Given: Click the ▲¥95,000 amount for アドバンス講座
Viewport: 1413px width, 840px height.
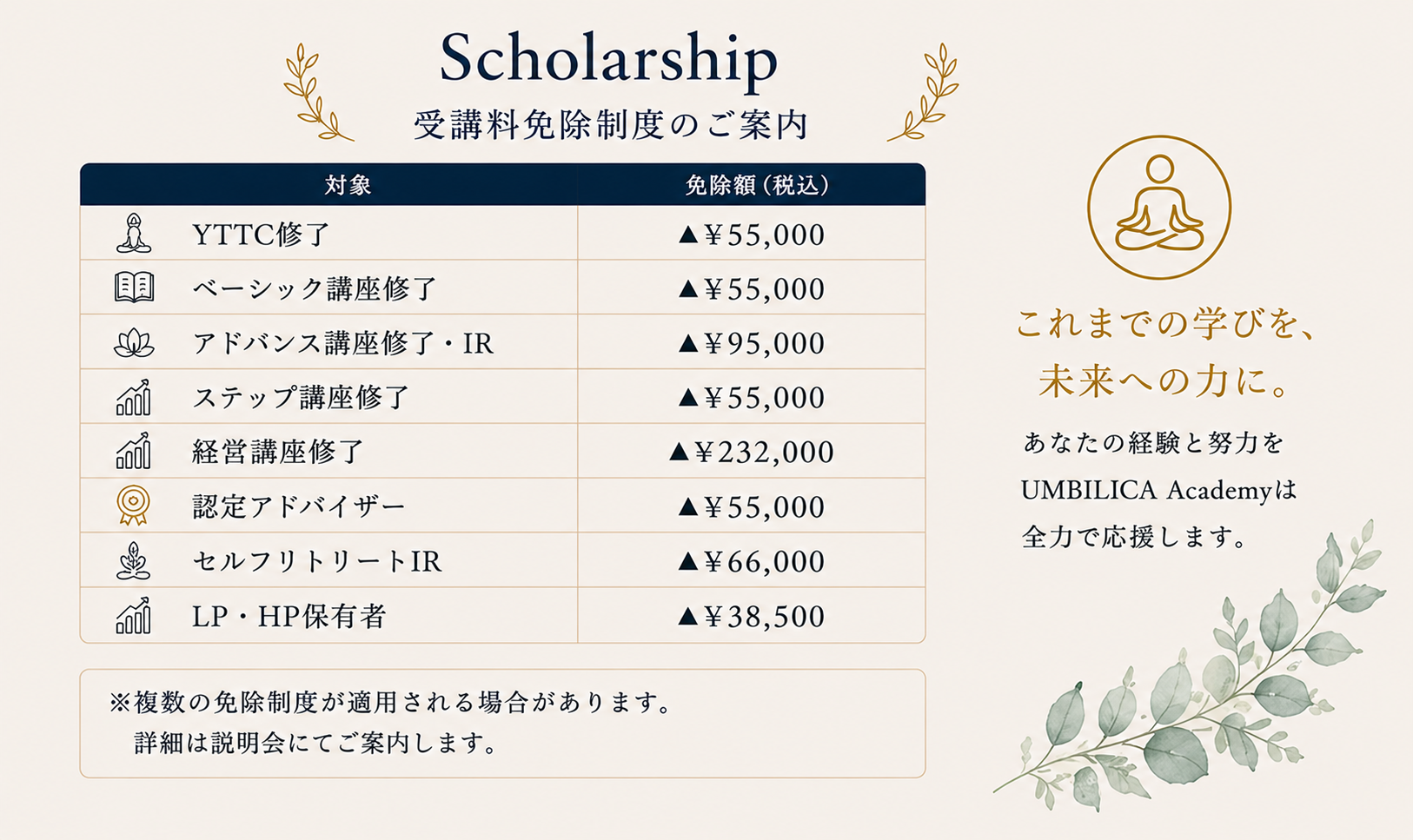Looking at the screenshot, I should point(752,343).
